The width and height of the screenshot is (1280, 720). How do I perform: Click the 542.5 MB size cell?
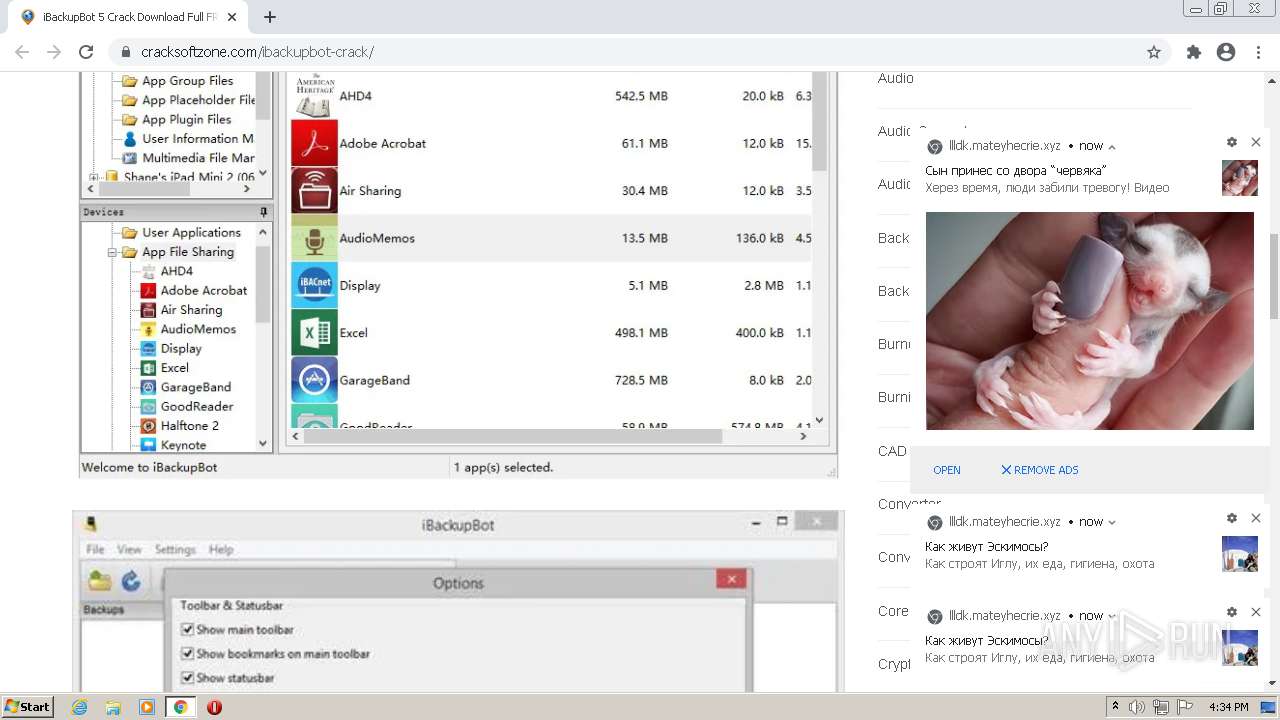641,96
